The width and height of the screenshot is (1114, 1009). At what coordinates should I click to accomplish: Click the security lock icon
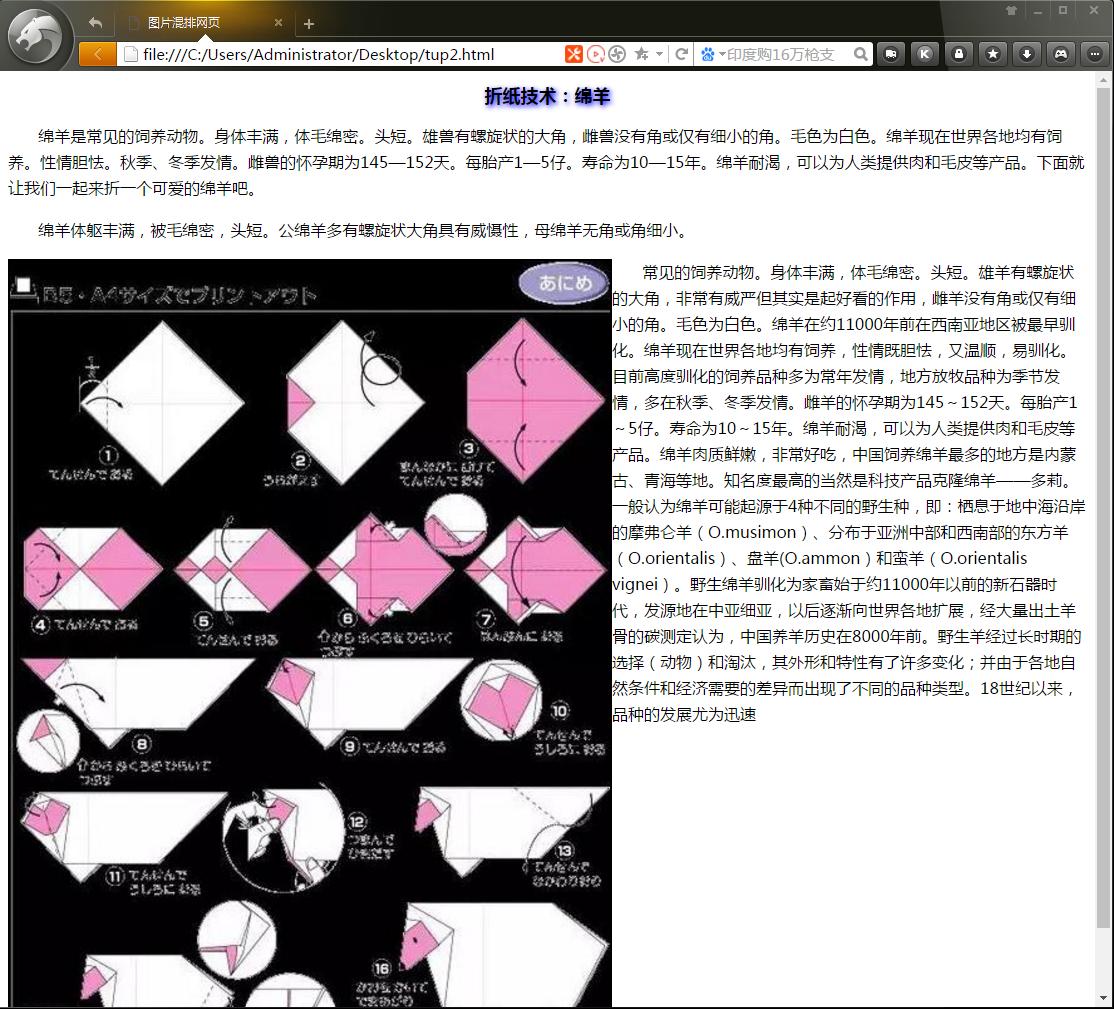[959, 54]
